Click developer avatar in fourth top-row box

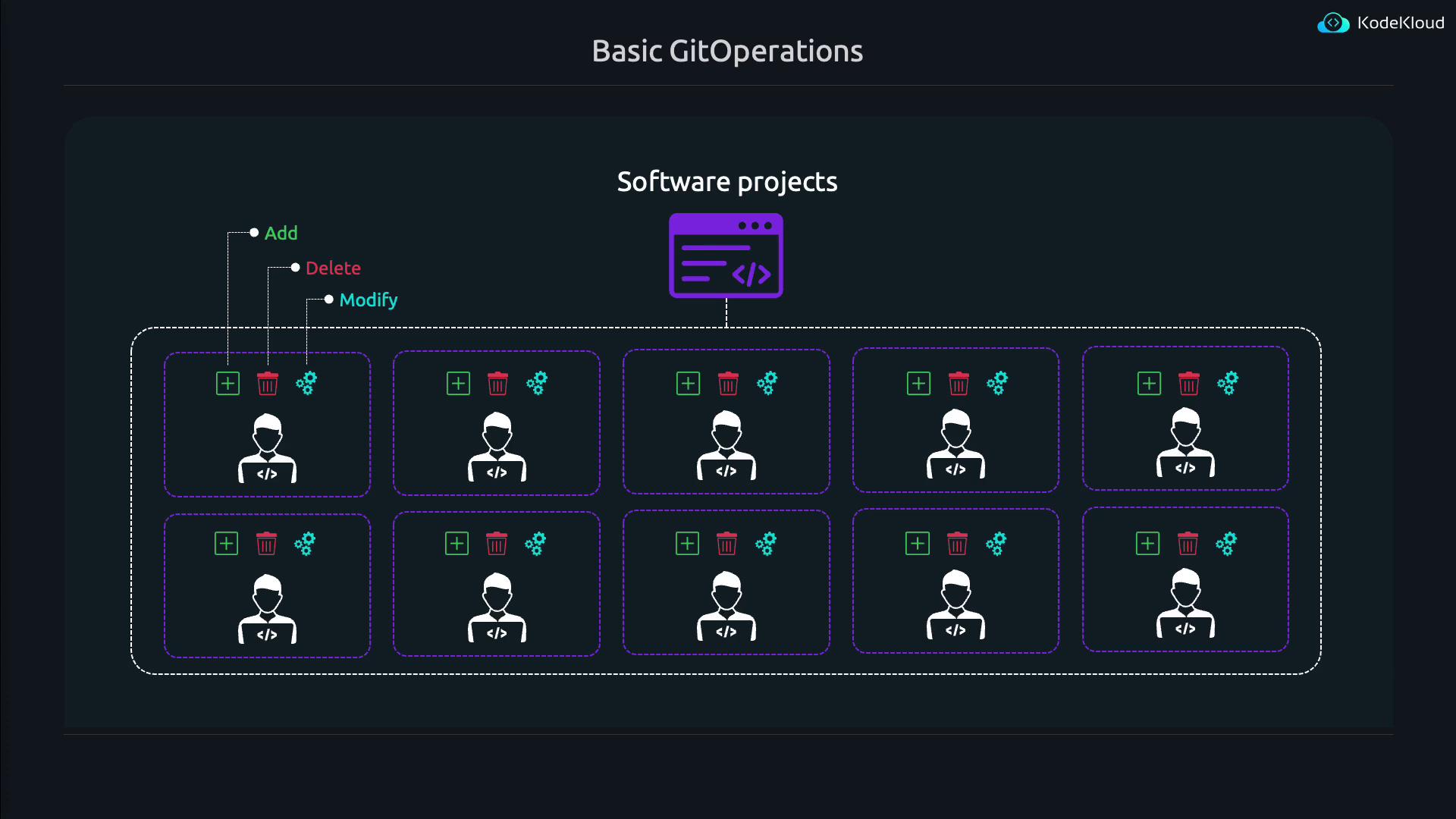pyautogui.click(x=955, y=444)
